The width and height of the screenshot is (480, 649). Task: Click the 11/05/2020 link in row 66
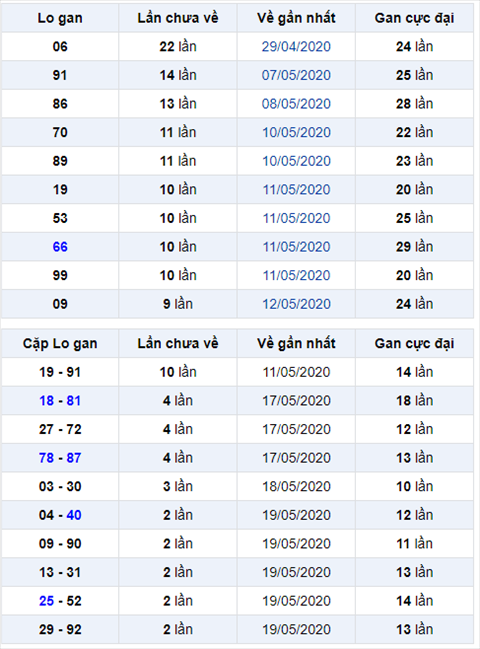pyautogui.click(x=296, y=247)
